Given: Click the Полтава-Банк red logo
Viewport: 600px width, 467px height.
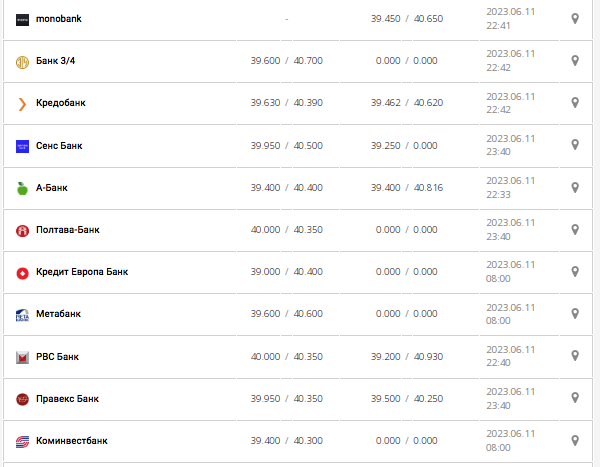Looking at the screenshot, I should (x=22, y=230).
